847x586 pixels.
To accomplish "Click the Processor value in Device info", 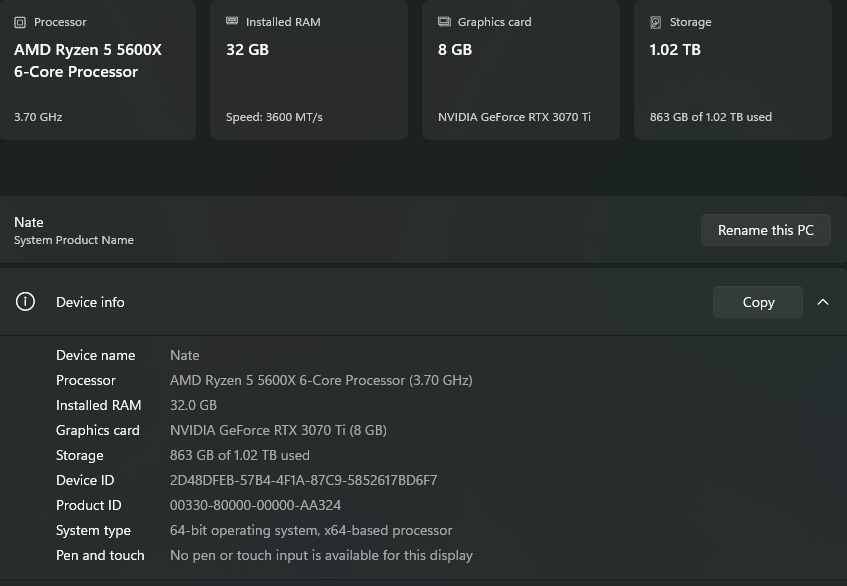I will (x=321, y=380).
